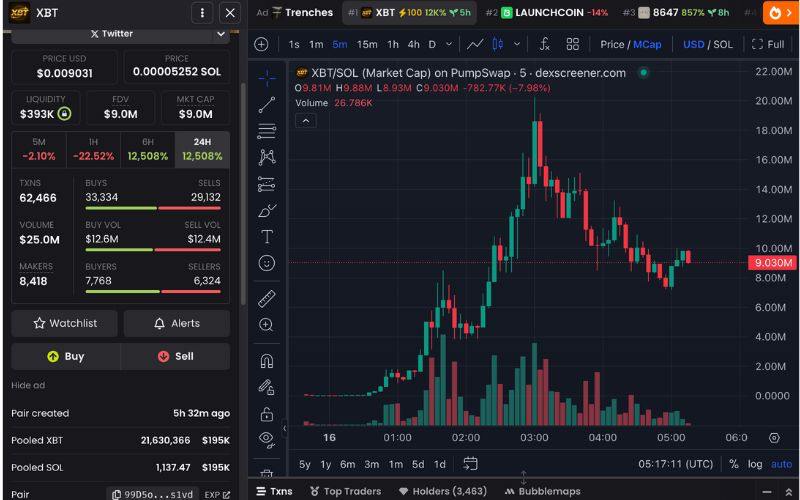Switch chart currency to USD

693,44
